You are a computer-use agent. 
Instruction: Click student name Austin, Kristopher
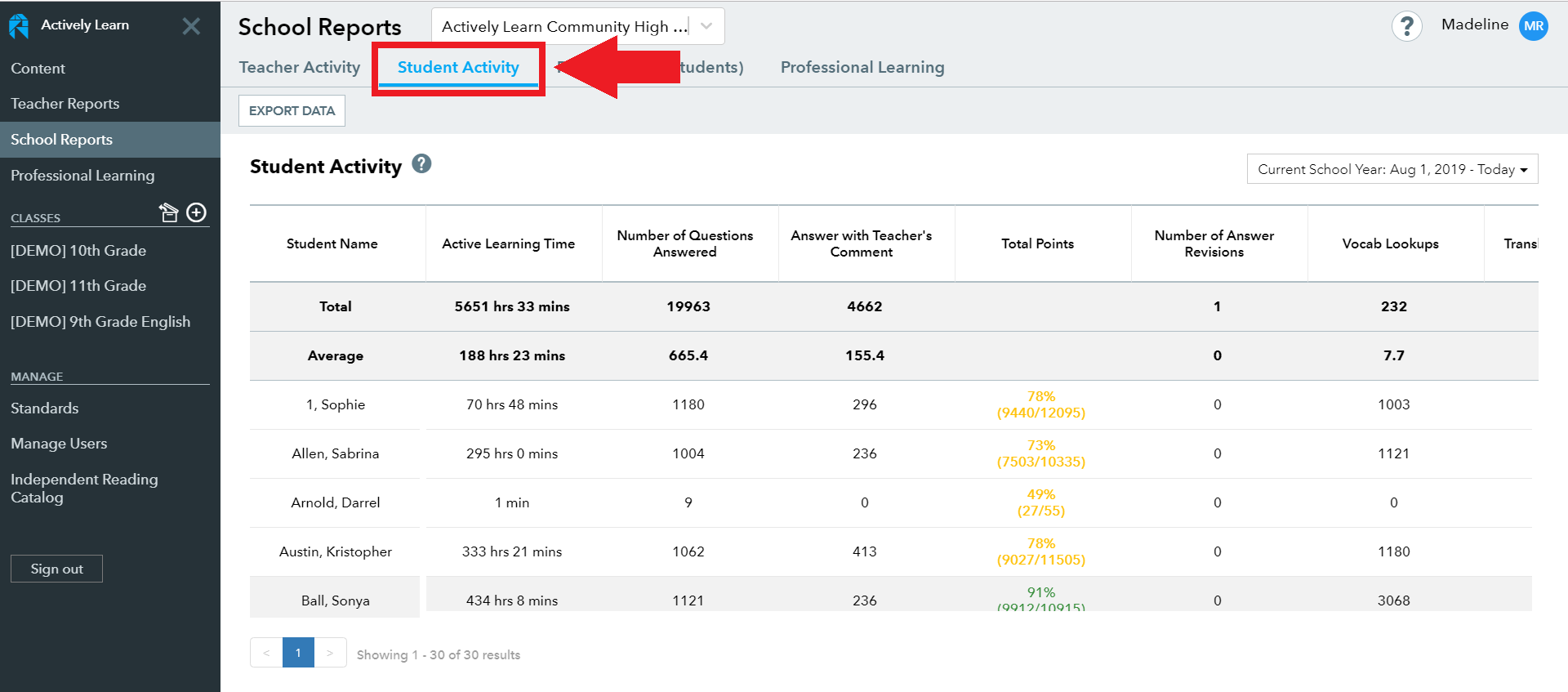(x=335, y=551)
